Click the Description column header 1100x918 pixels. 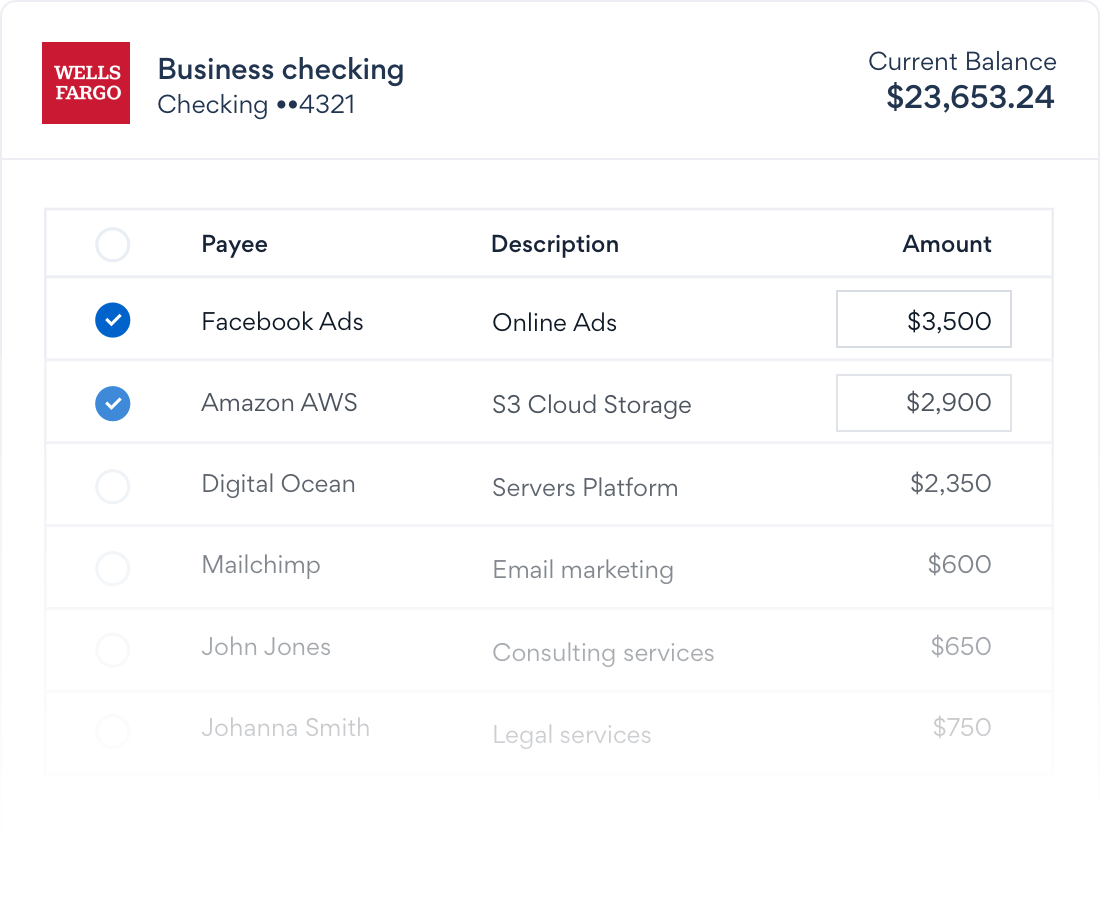coord(555,244)
